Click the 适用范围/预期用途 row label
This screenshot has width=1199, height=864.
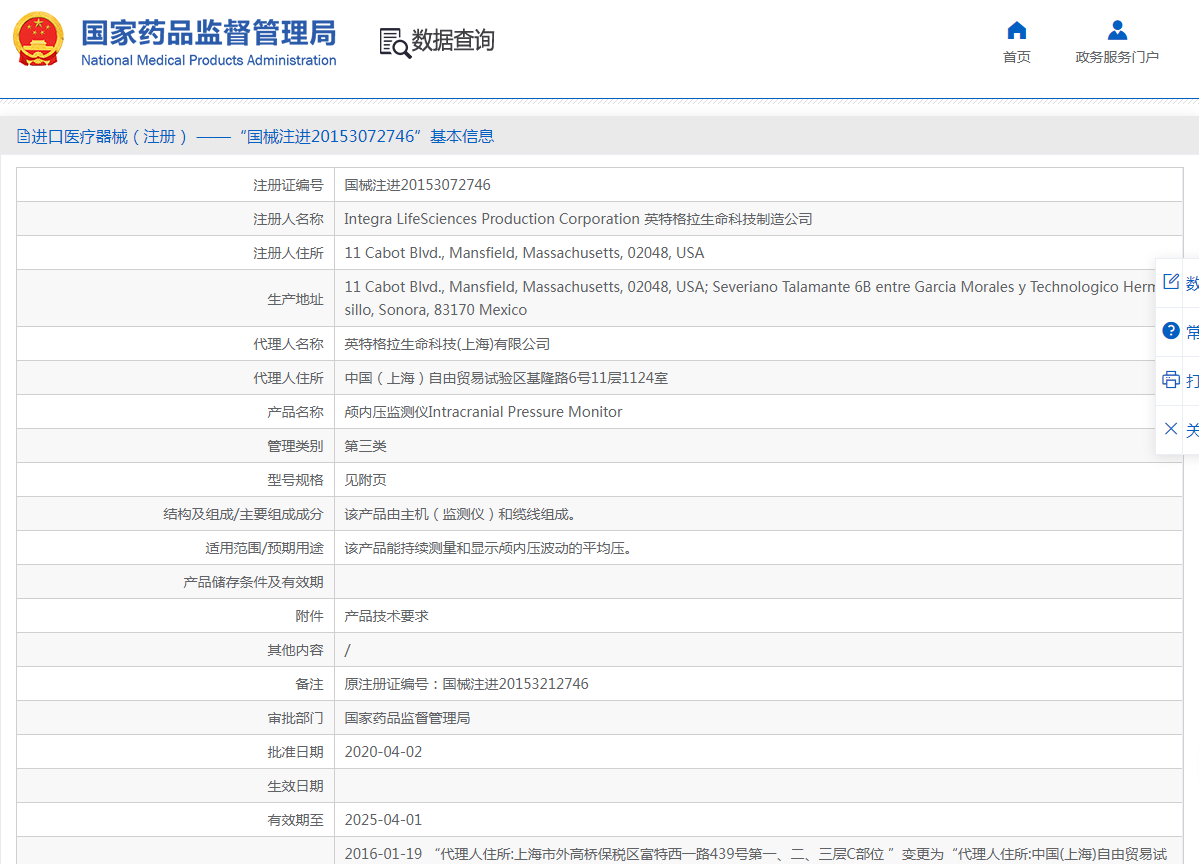[x=265, y=548]
